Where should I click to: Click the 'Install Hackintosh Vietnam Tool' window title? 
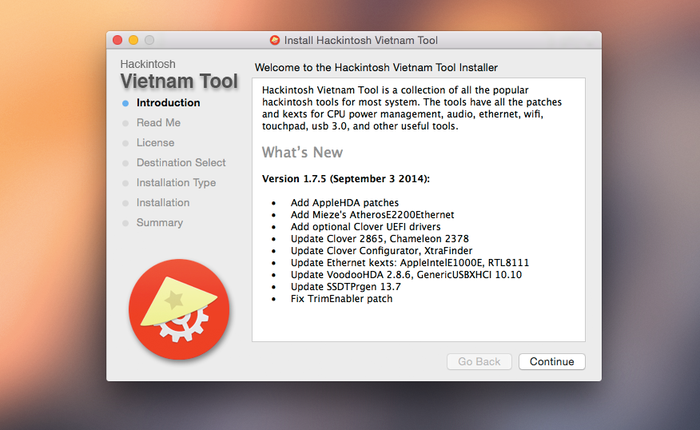pos(361,40)
